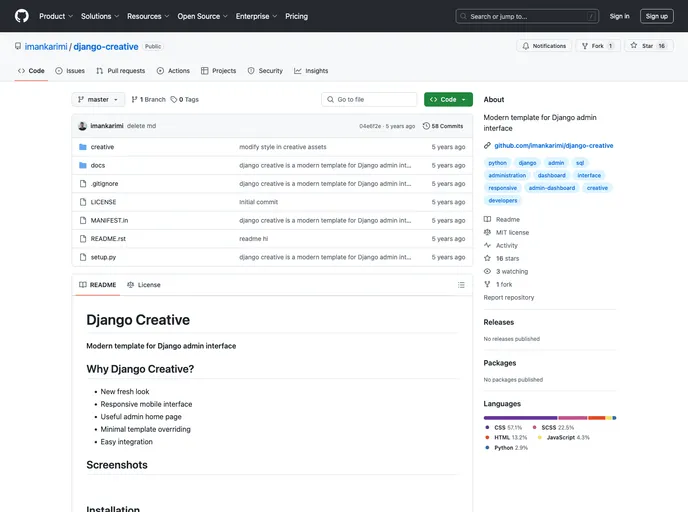The image size is (688, 512).
Task: Click the imankarimi owner link
Action: (x=46, y=47)
